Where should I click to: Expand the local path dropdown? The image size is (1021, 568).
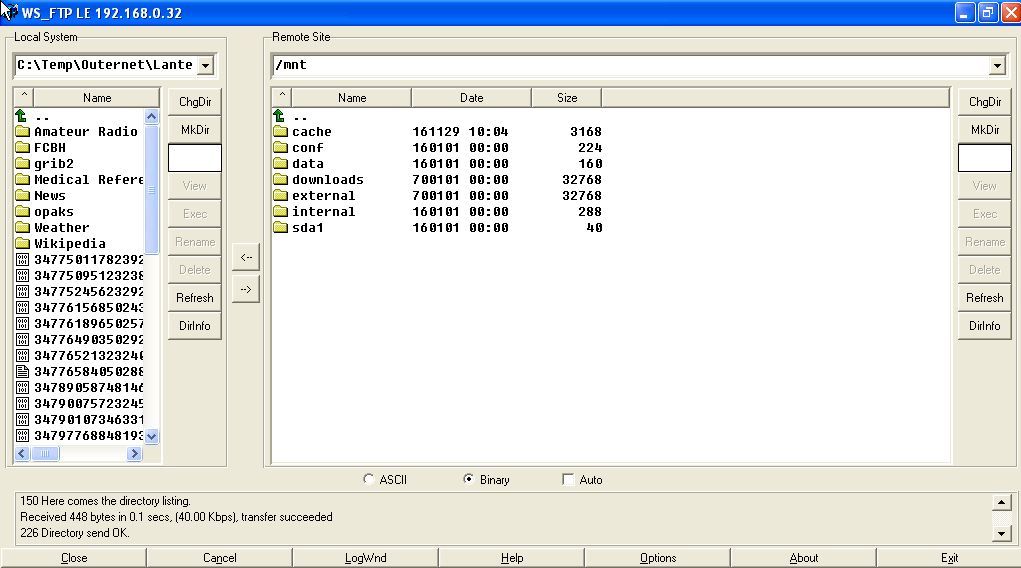(205, 66)
